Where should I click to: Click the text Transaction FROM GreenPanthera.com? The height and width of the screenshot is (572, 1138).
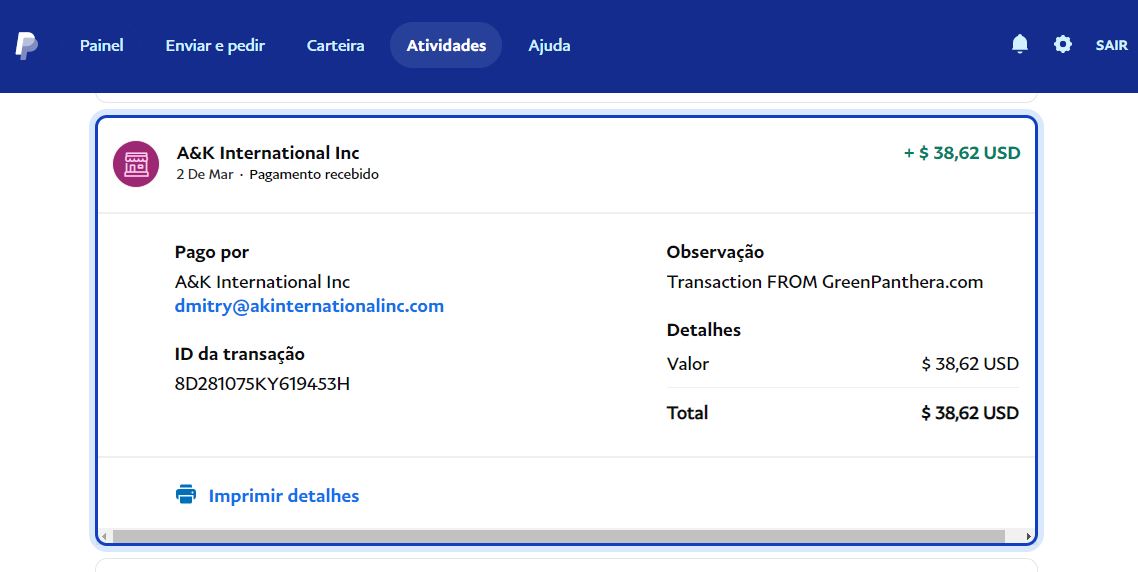[x=825, y=282]
